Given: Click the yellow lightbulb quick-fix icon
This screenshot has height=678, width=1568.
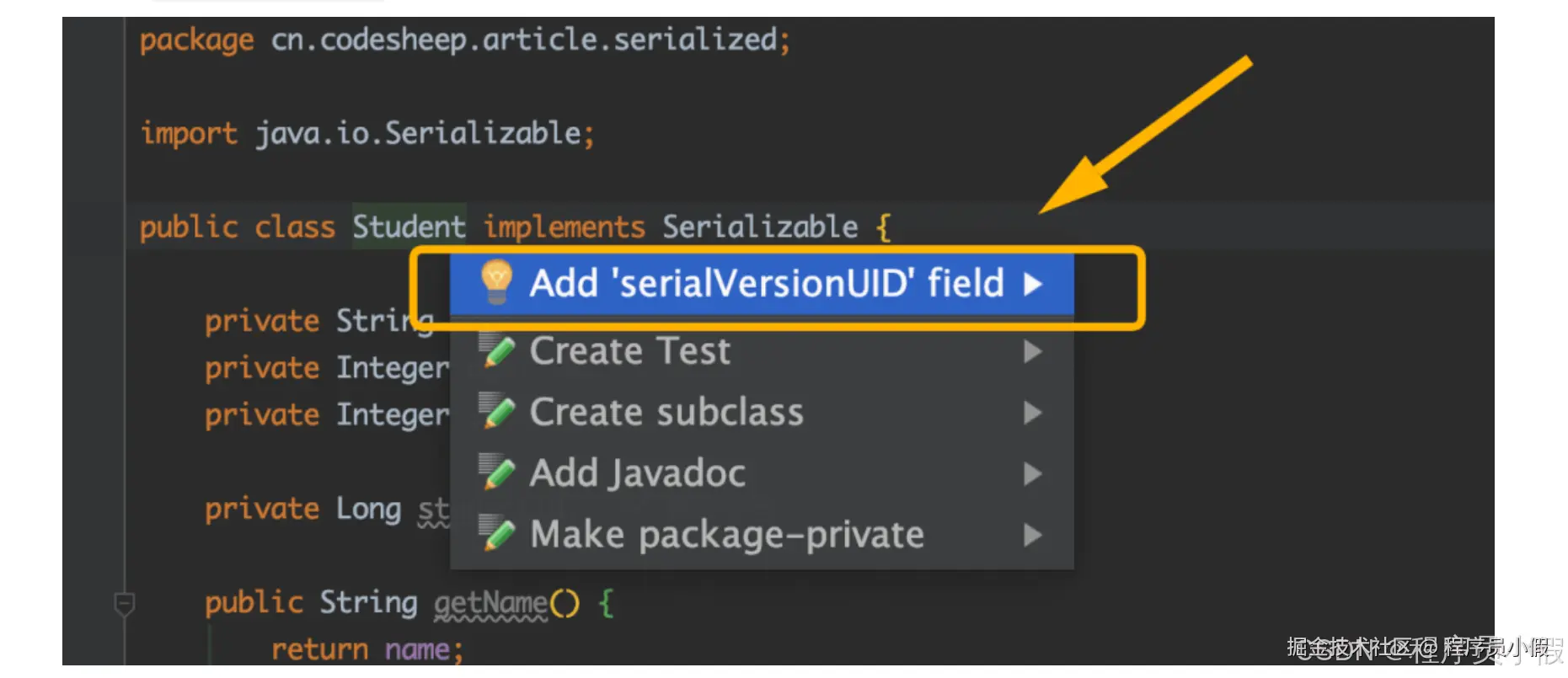Looking at the screenshot, I should (x=496, y=281).
